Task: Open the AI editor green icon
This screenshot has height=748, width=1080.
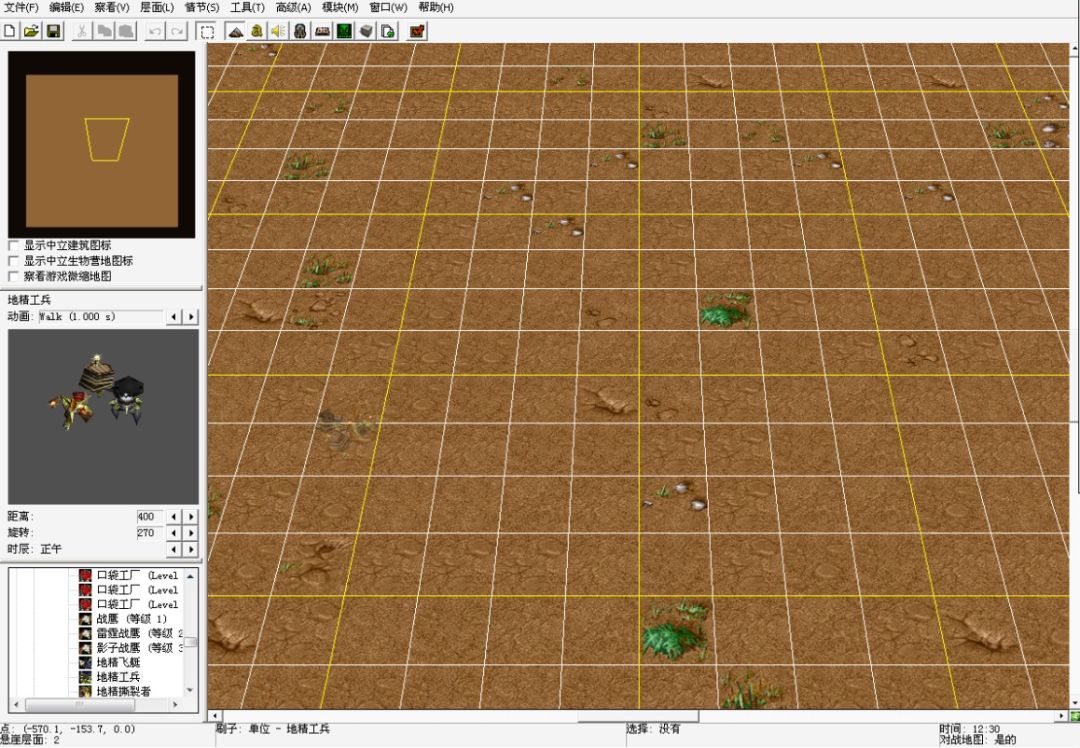Action: click(x=344, y=31)
